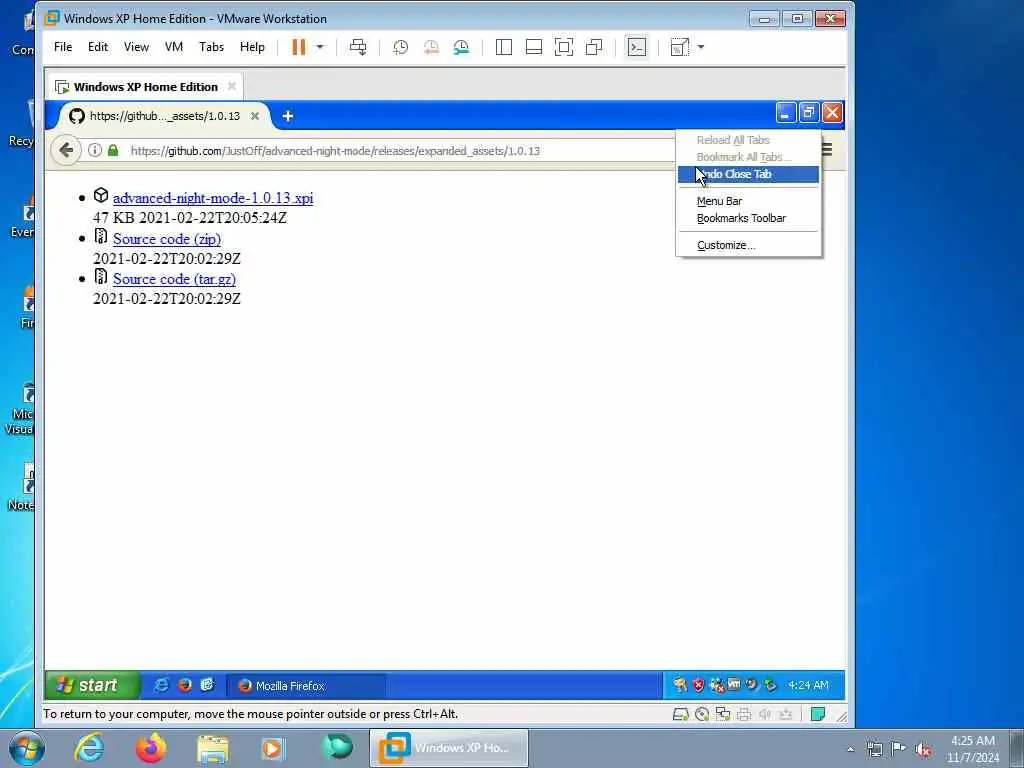
Task: Take a snapshot of the virtual machine
Action: (x=400, y=47)
